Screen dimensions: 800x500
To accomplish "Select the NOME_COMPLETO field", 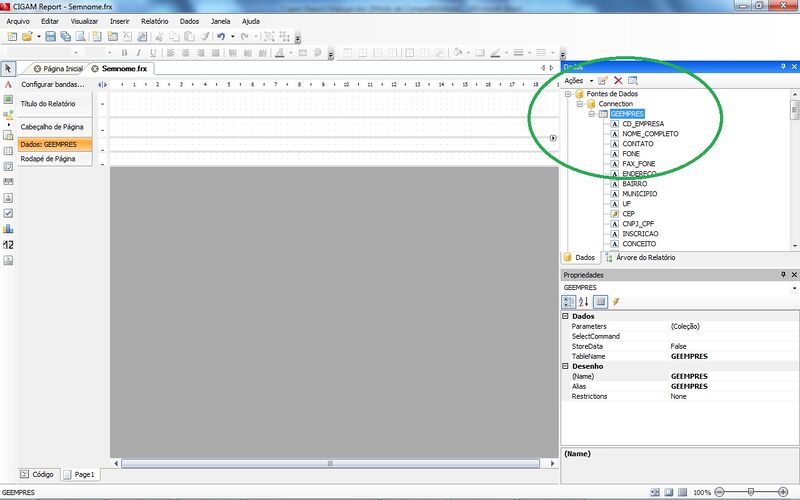I will pos(650,134).
